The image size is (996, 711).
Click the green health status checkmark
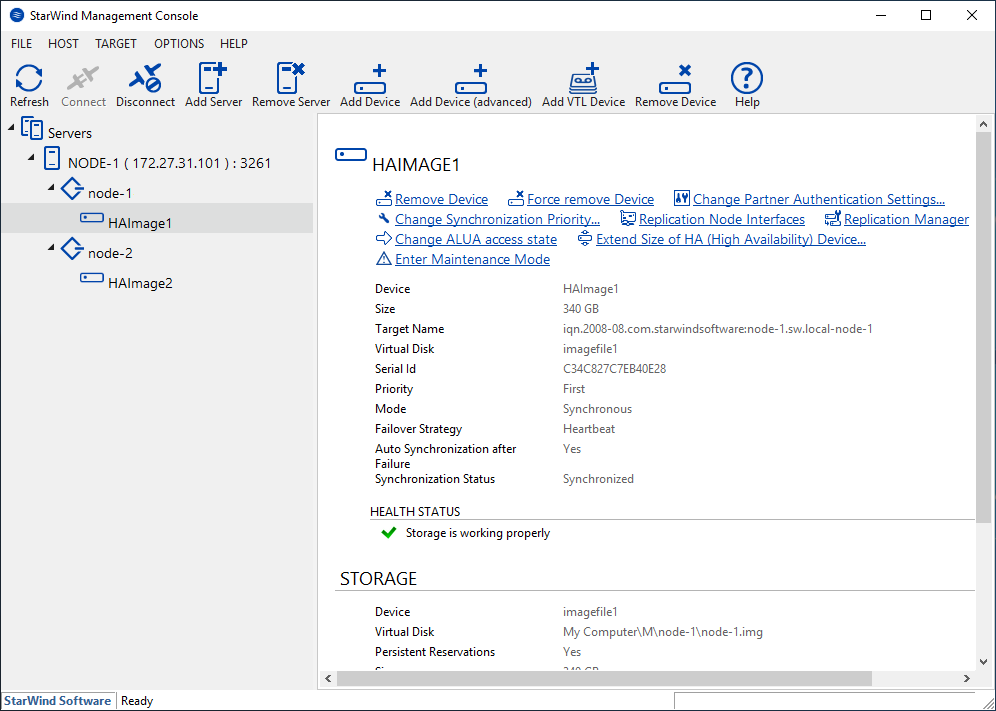[389, 532]
